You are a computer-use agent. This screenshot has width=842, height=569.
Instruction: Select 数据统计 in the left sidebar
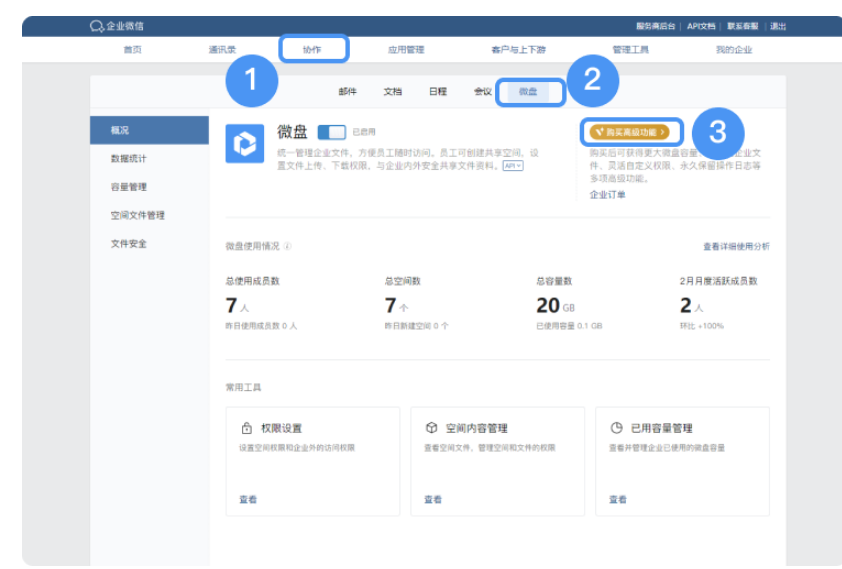[129, 159]
